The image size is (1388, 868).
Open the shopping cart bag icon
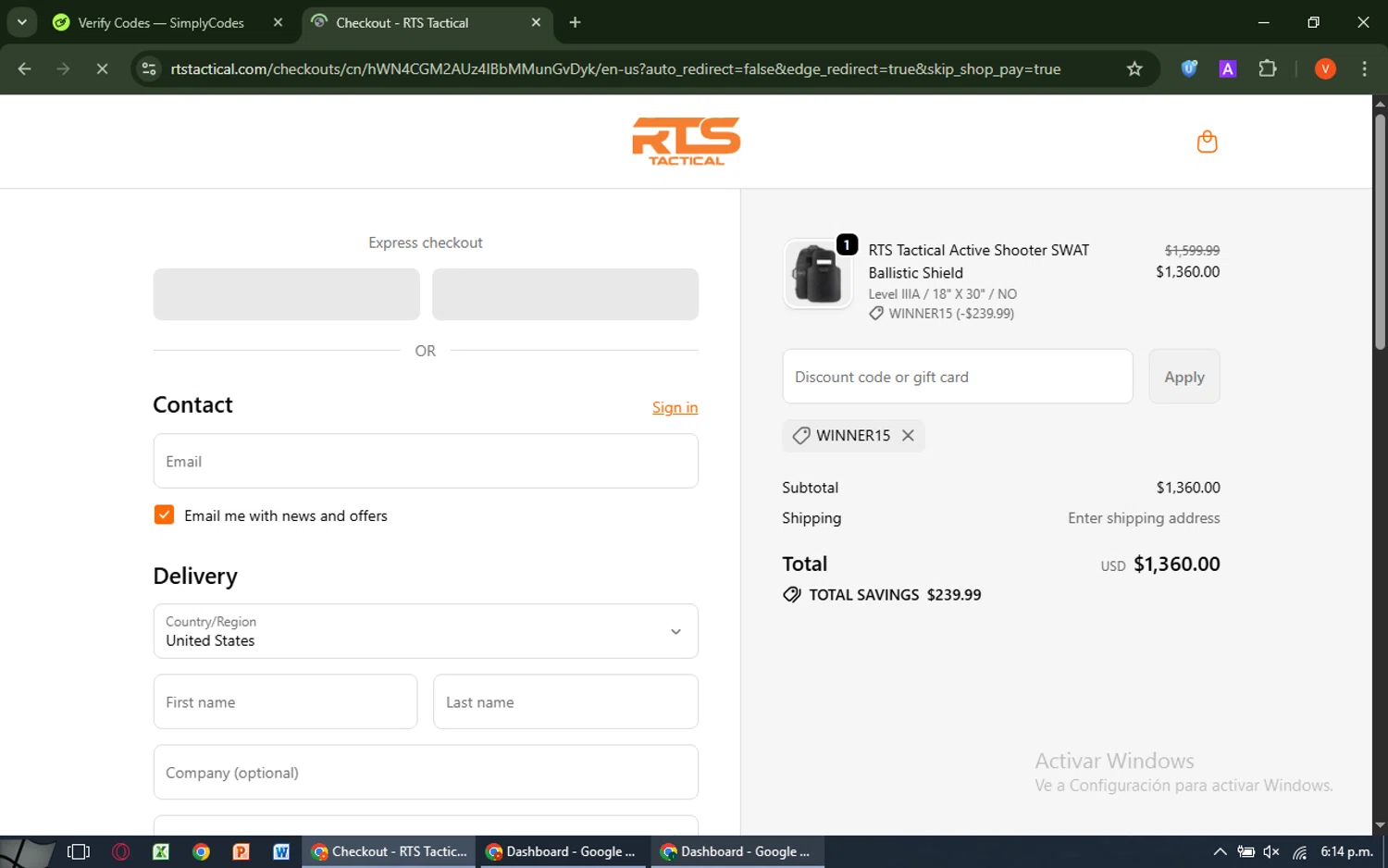pyautogui.click(x=1207, y=142)
